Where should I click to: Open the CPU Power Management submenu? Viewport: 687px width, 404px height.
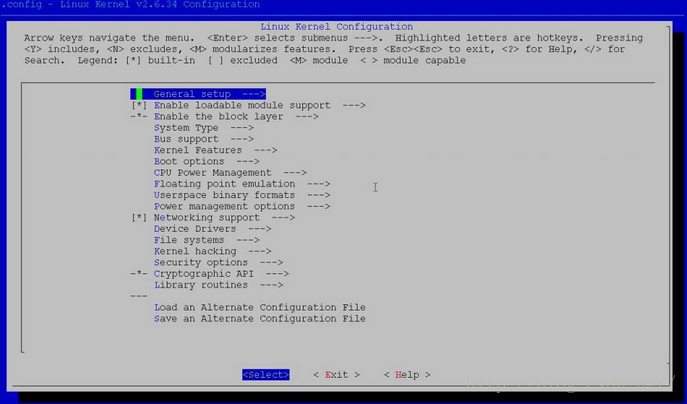(230, 173)
